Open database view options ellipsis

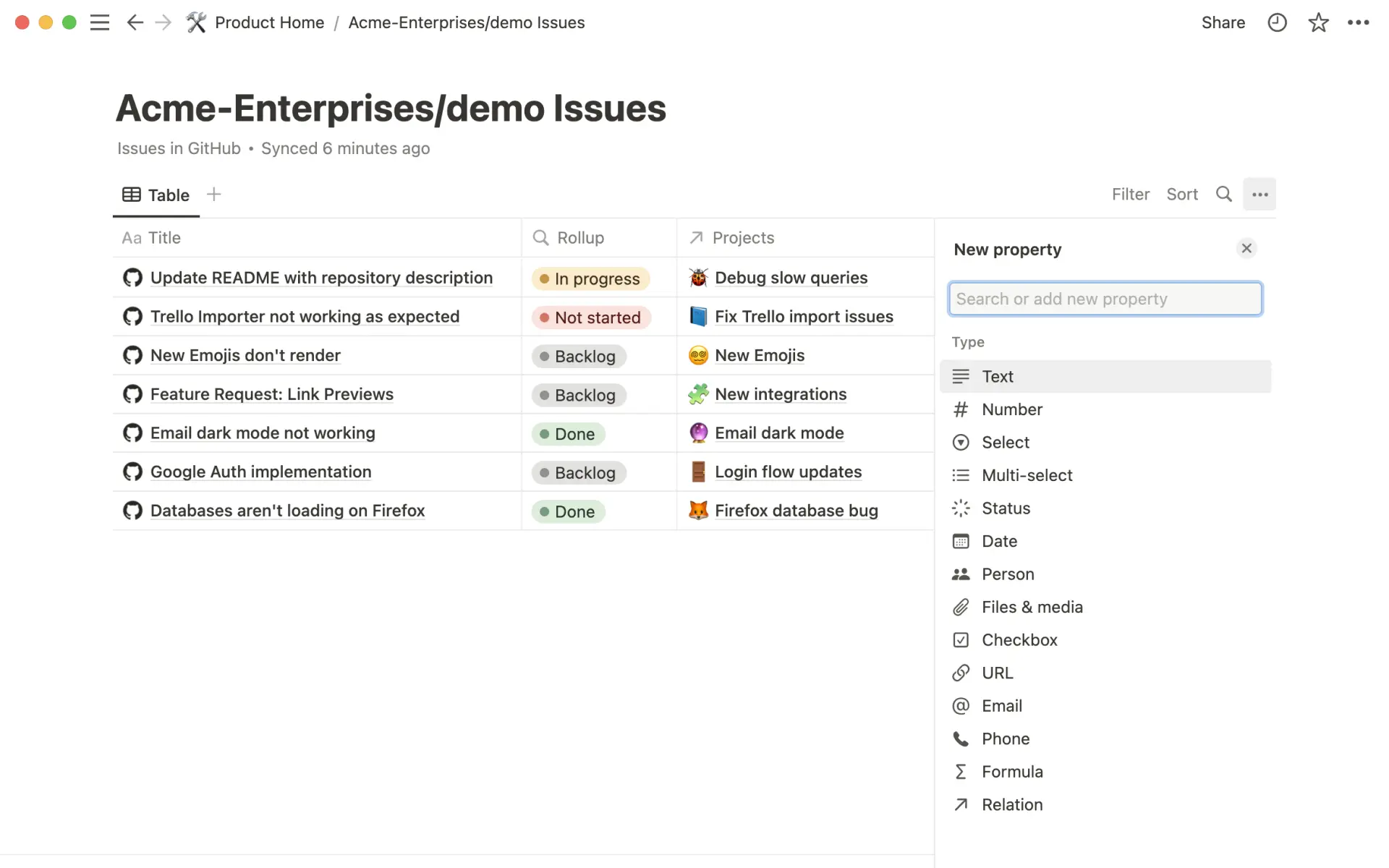(x=1260, y=194)
